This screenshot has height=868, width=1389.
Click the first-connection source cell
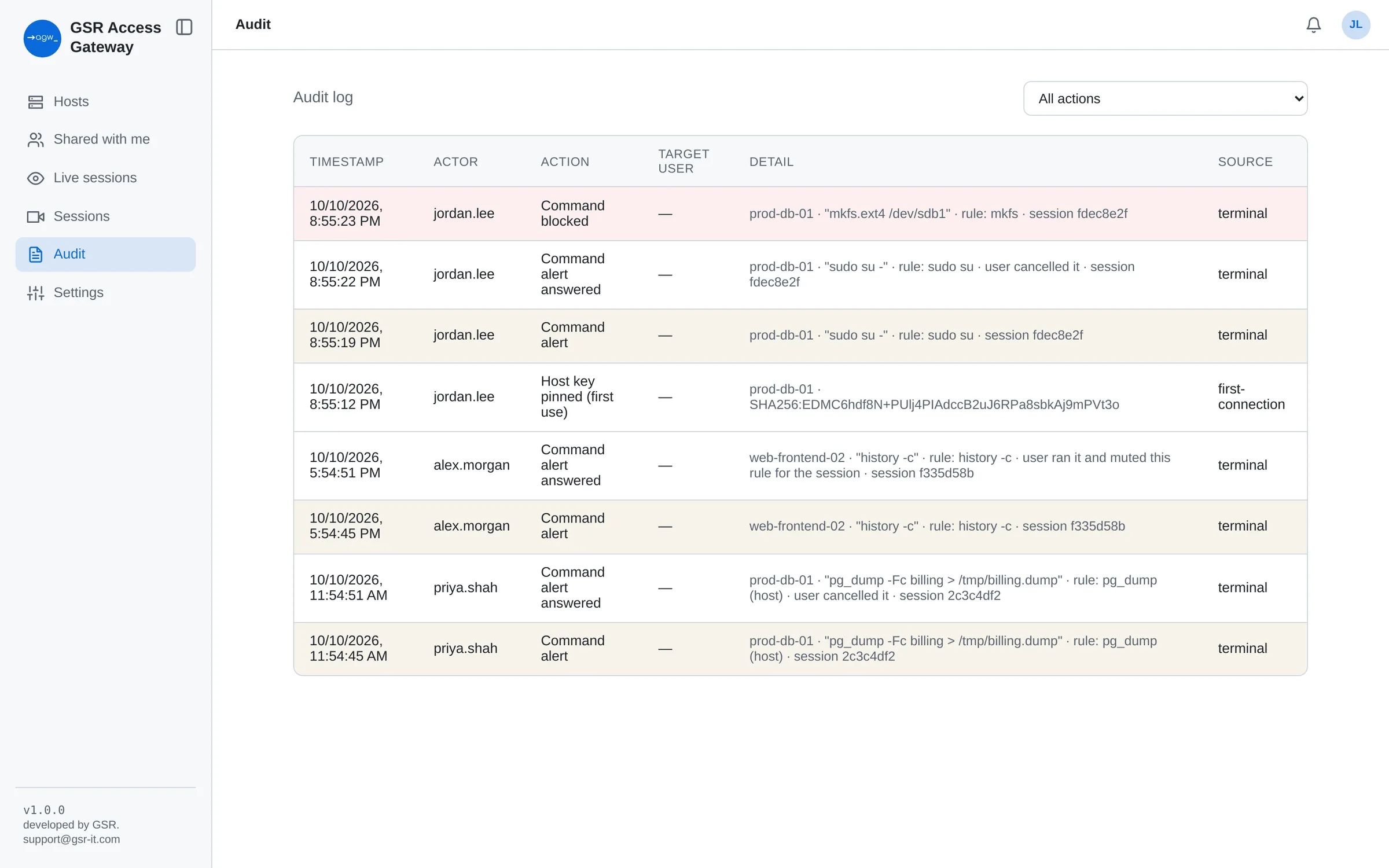pyautogui.click(x=1251, y=397)
